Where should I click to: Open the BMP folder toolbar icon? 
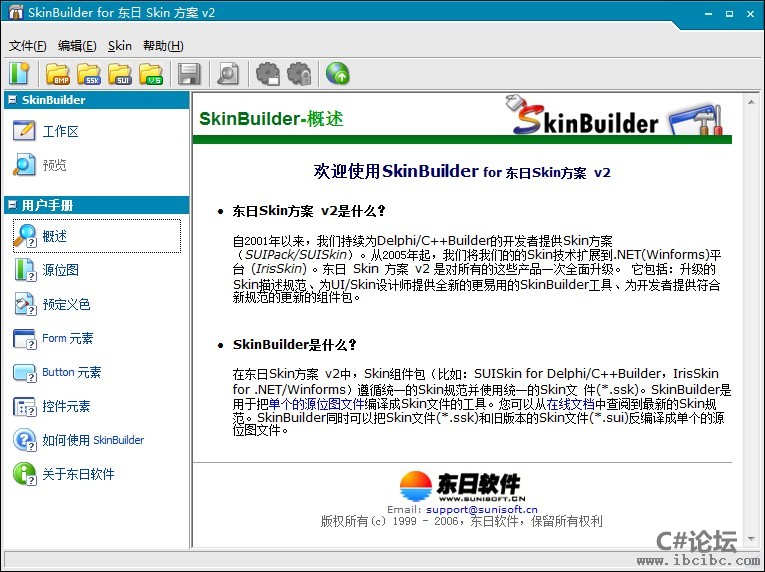pyautogui.click(x=58, y=74)
